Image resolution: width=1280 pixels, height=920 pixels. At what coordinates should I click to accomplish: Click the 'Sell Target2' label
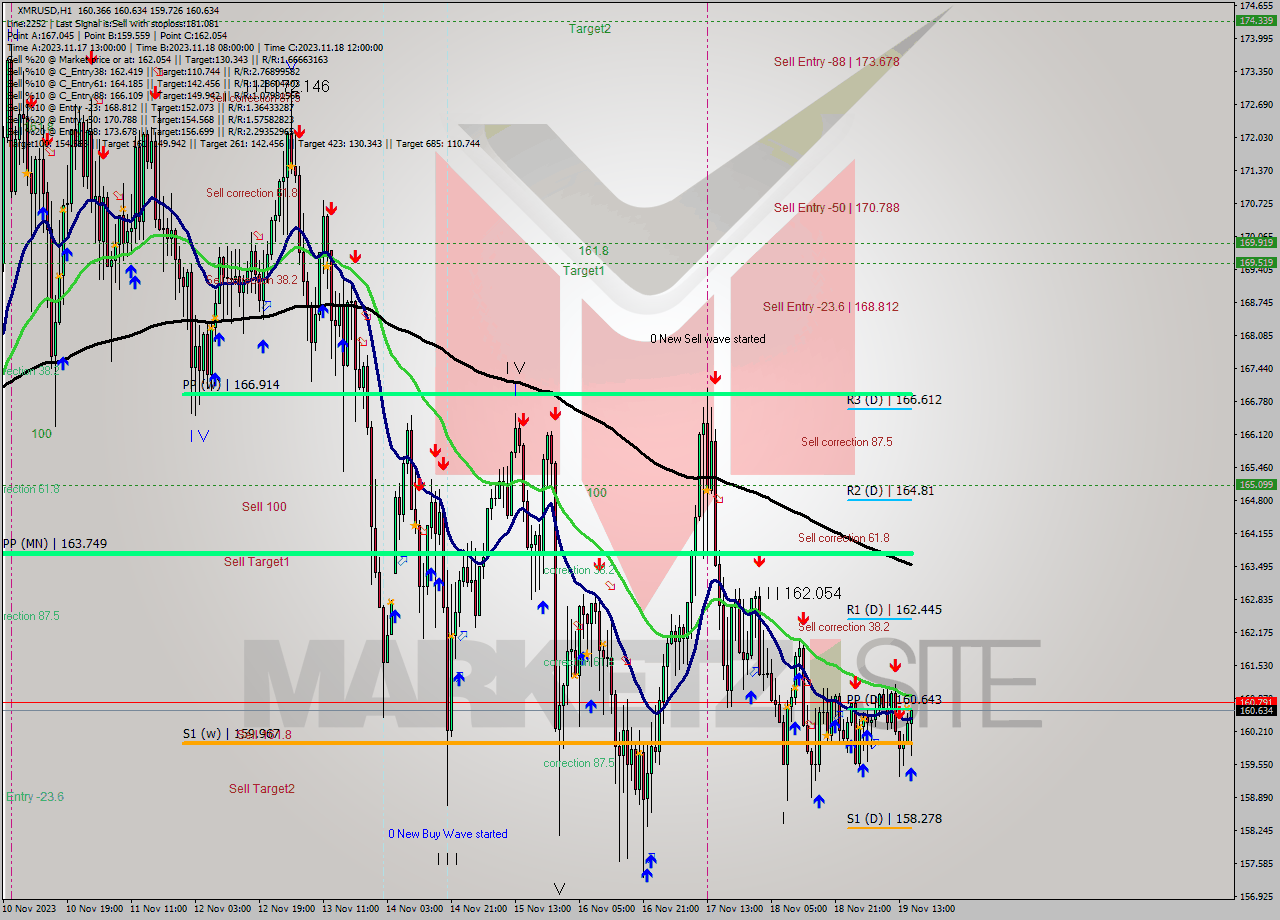pyautogui.click(x=262, y=789)
